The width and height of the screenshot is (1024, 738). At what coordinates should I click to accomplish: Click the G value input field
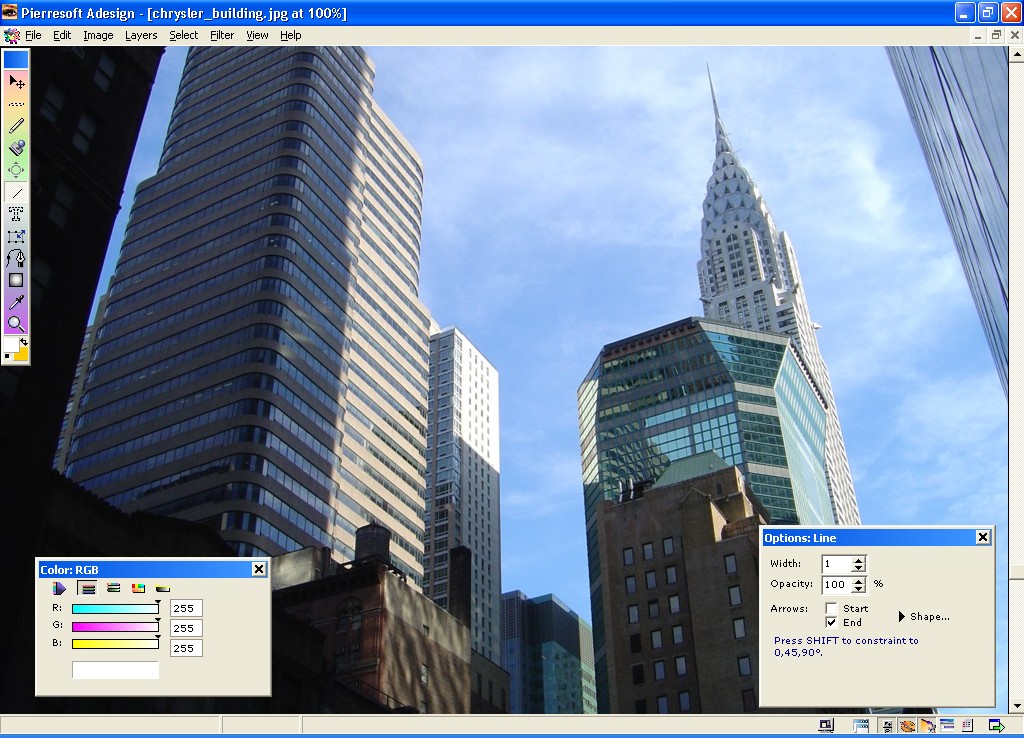pos(186,628)
